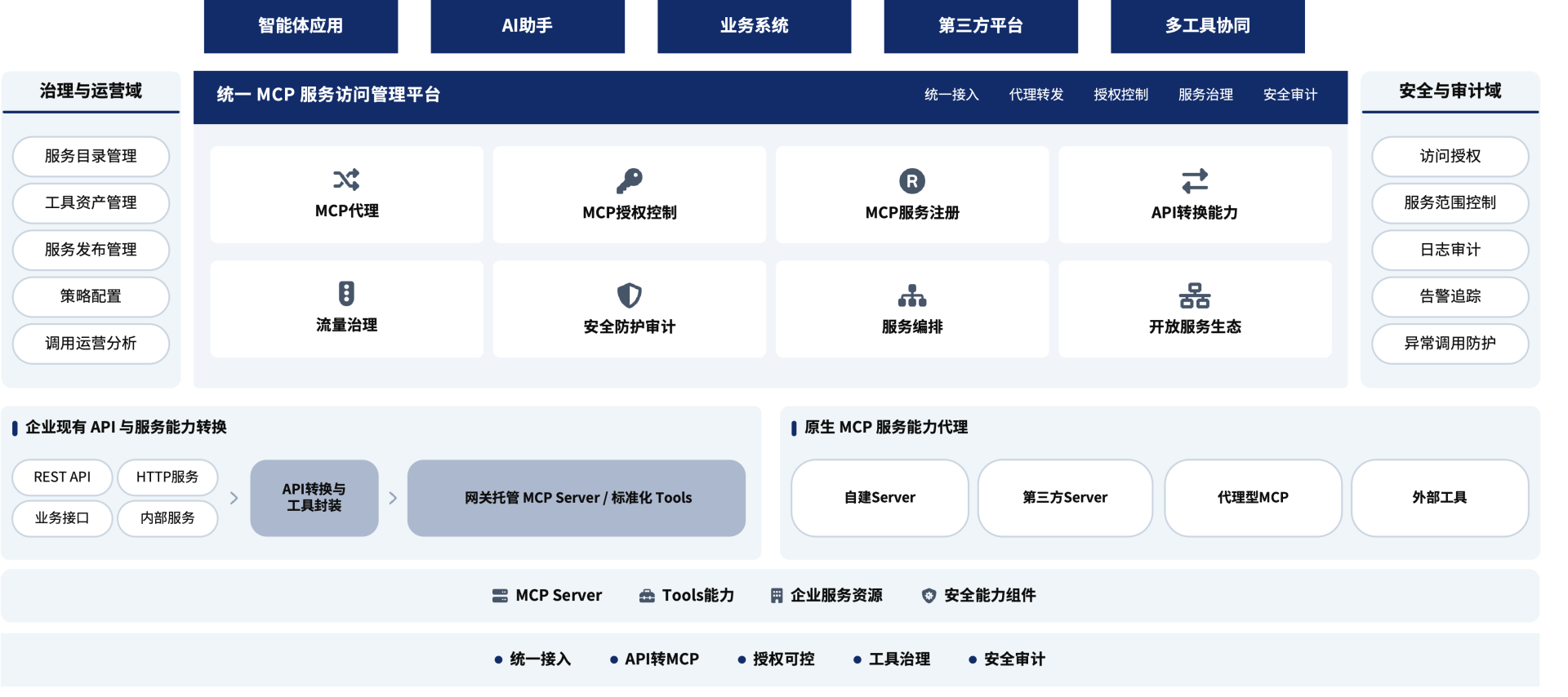Click the chevron before 网关托管 MCP Server
The image size is (1568, 697).
(x=393, y=498)
